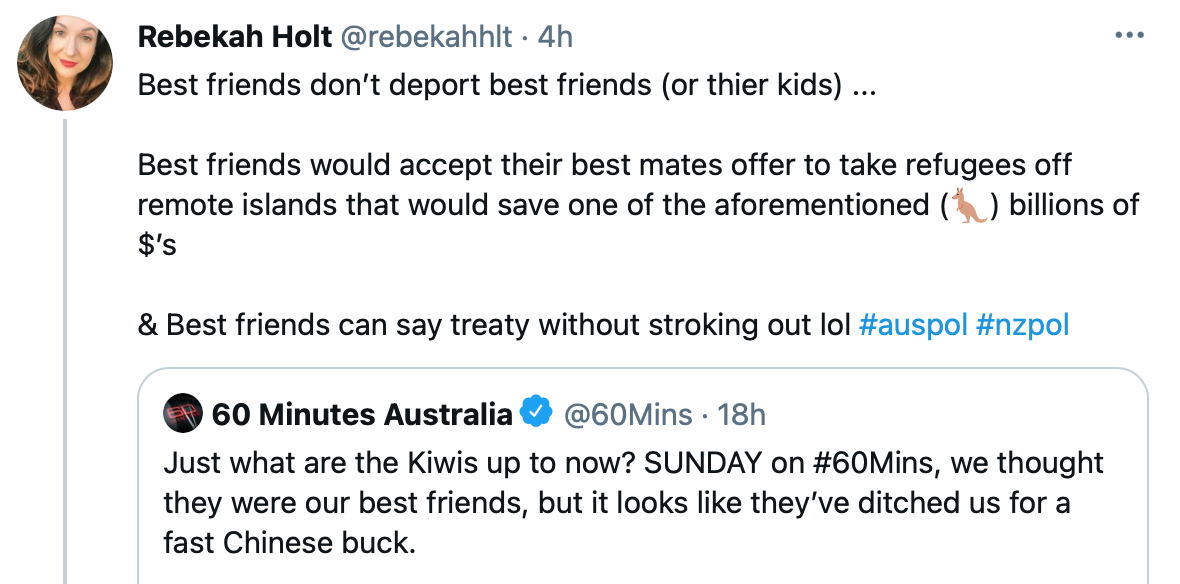Open the 60 Minutes Australia account name
1180x584 pixels.
click(x=362, y=413)
